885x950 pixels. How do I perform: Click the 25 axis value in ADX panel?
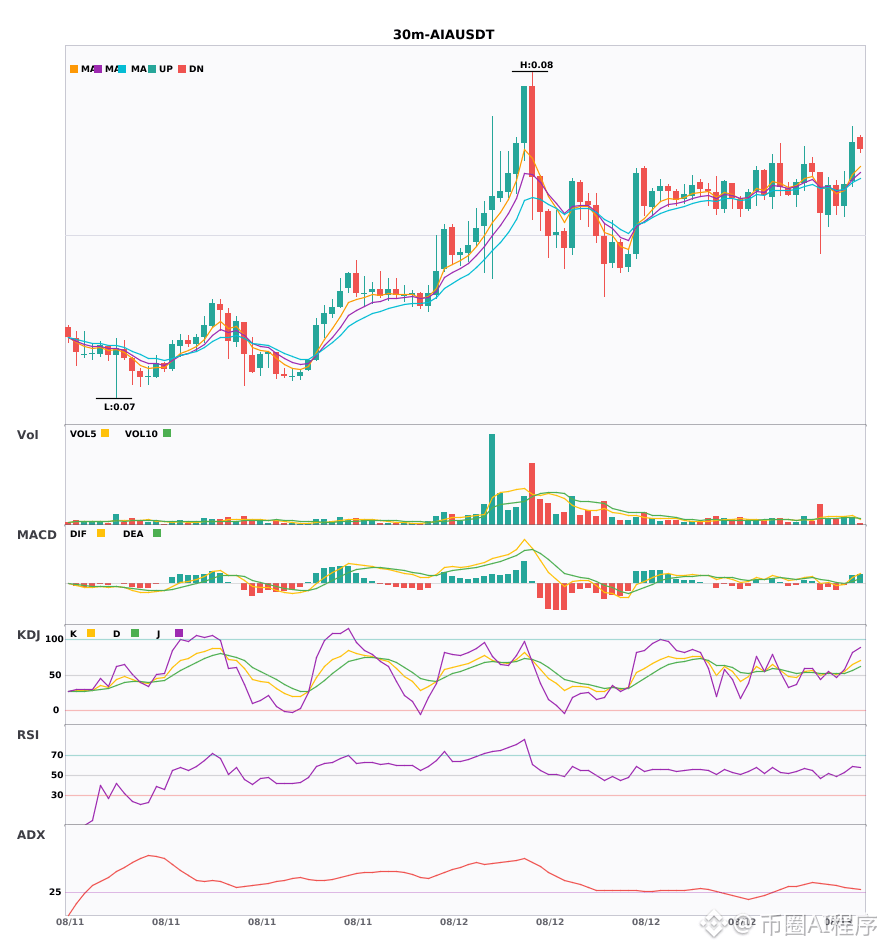tap(55, 892)
